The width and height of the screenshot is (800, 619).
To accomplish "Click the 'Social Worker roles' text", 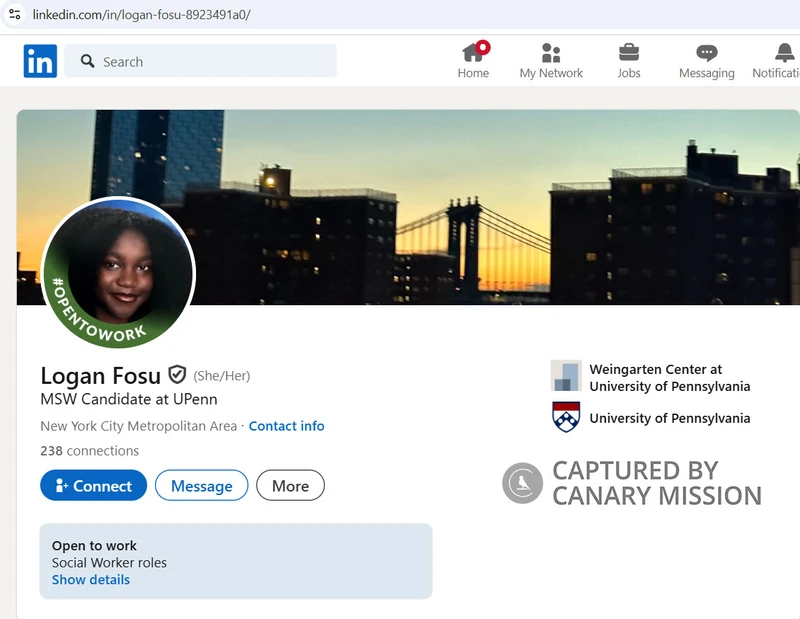I will tap(109, 562).
